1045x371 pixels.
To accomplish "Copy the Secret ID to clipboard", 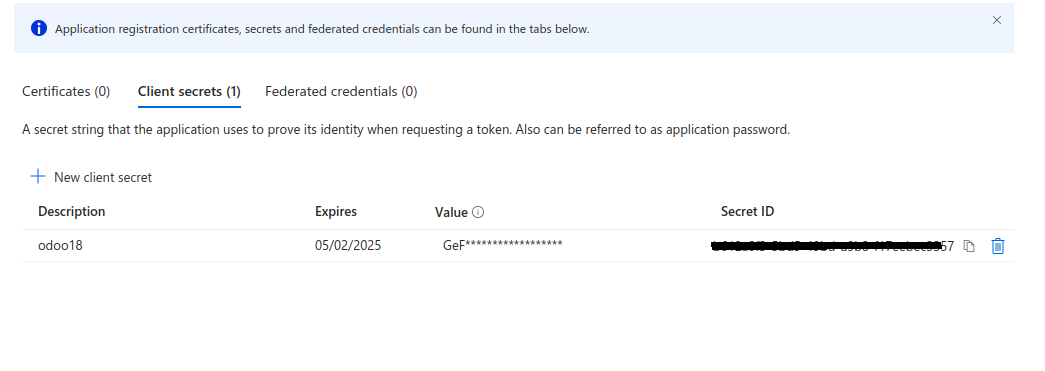I will coord(970,246).
